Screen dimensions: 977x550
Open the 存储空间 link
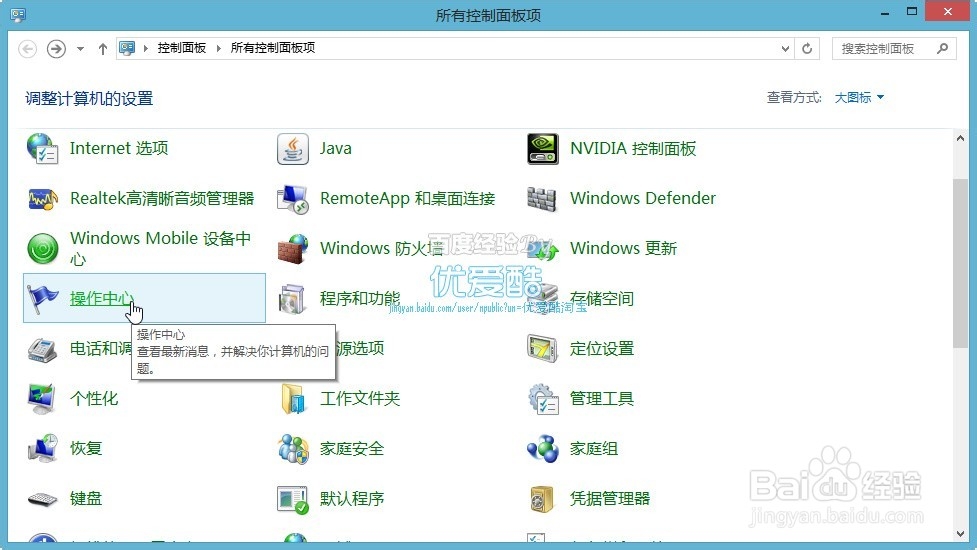click(x=601, y=299)
